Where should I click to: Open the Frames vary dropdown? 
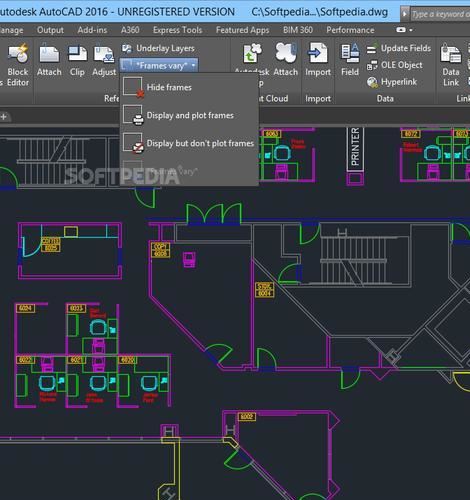pyautogui.click(x=159, y=65)
